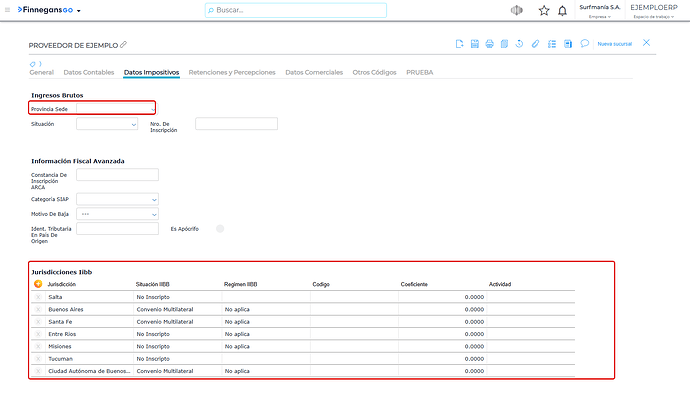The width and height of the screenshot is (690, 402).
Task: Click No aplica in the Santa Fe row
Action: pos(237,322)
